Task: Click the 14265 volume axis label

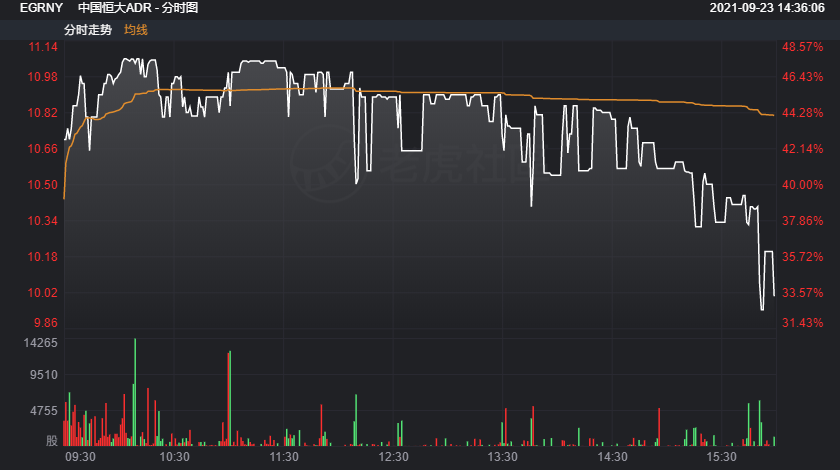Action: (41, 343)
